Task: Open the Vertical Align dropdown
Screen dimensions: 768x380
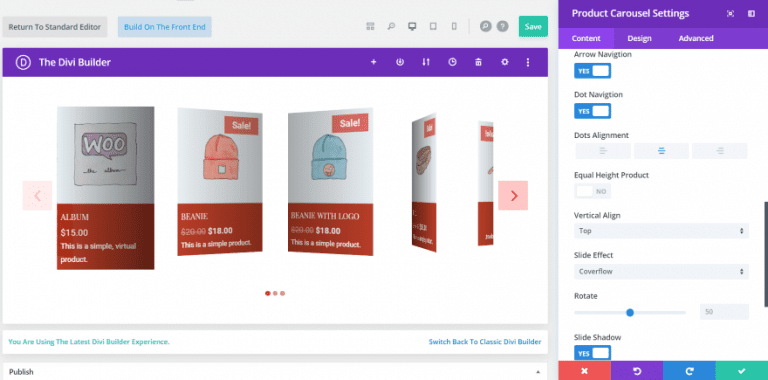Action: click(661, 231)
